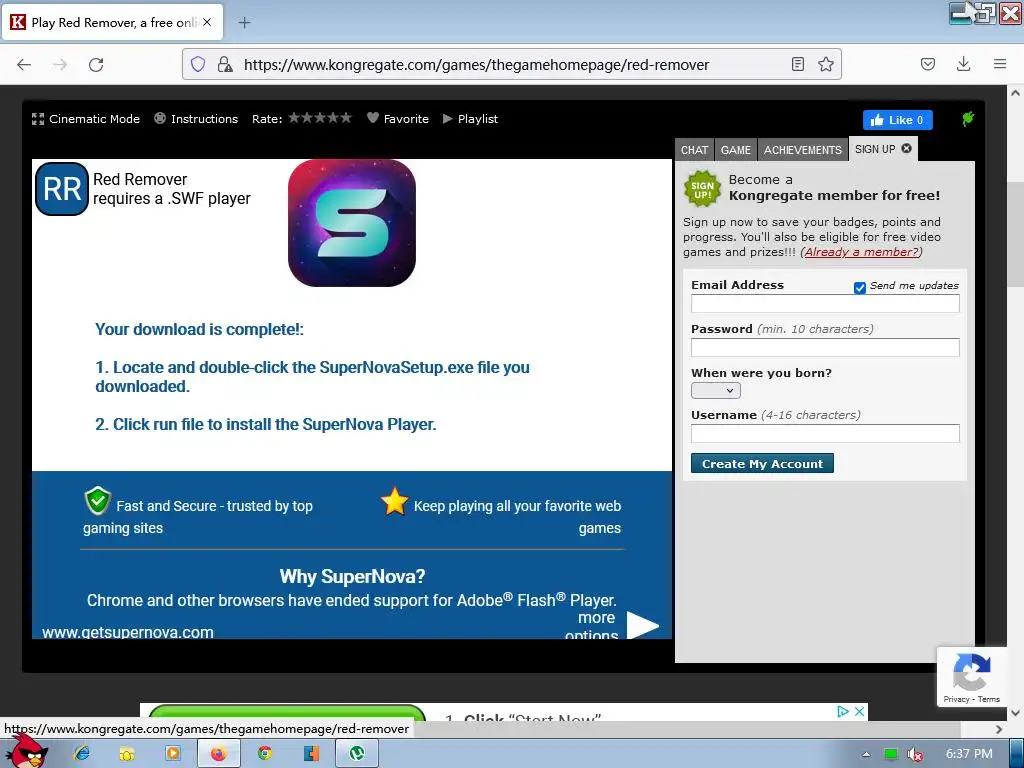
Task: Close the bottom banner ad
Action: coord(859,711)
